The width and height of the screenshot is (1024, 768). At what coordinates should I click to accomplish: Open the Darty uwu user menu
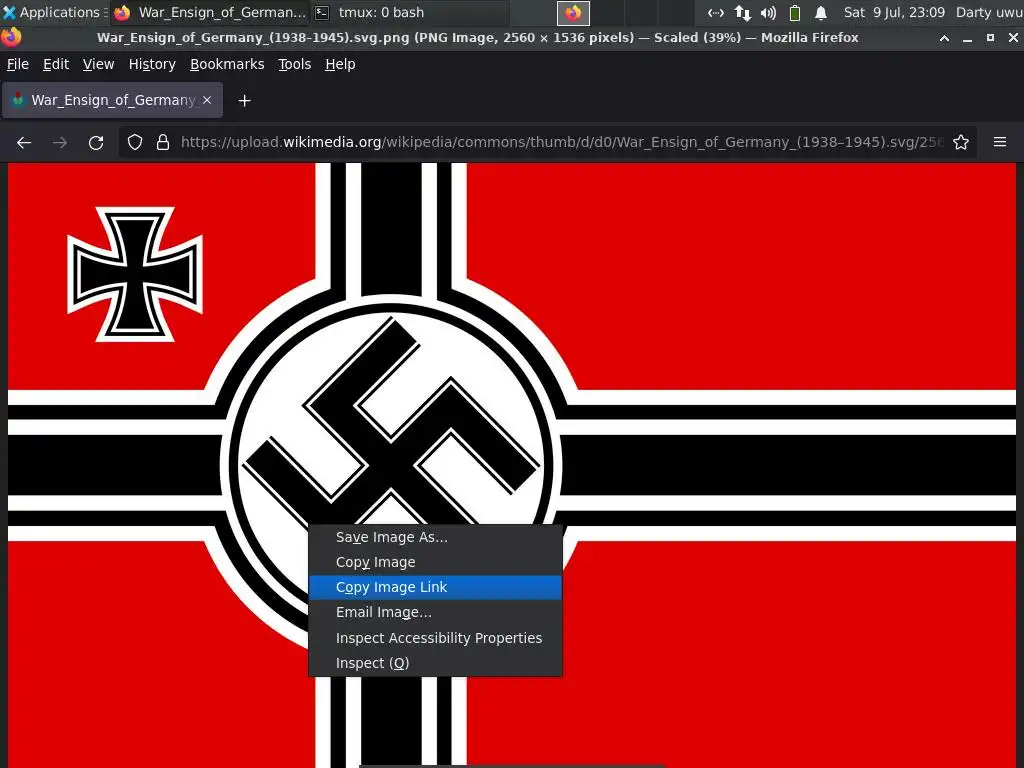click(989, 12)
